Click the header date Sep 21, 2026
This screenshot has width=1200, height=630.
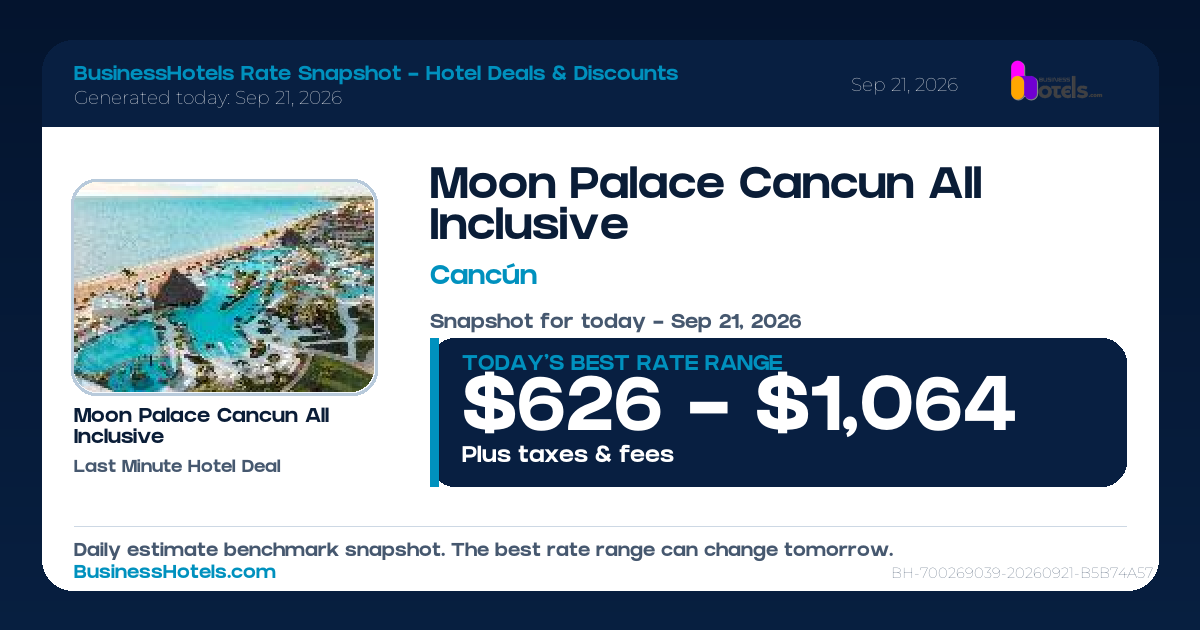coord(904,85)
